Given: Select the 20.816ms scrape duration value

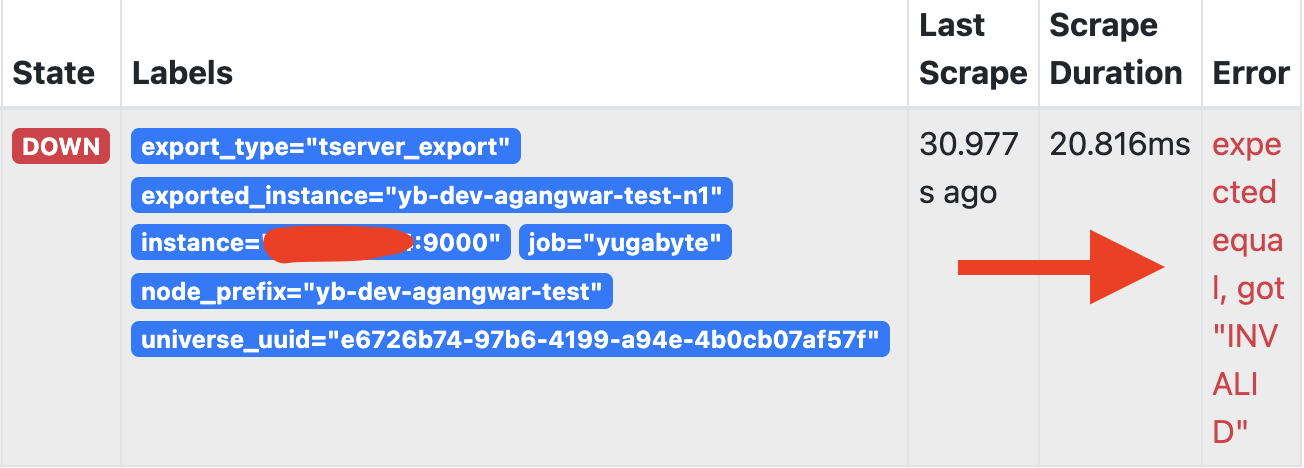Looking at the screenshot, I should 1120,145.
